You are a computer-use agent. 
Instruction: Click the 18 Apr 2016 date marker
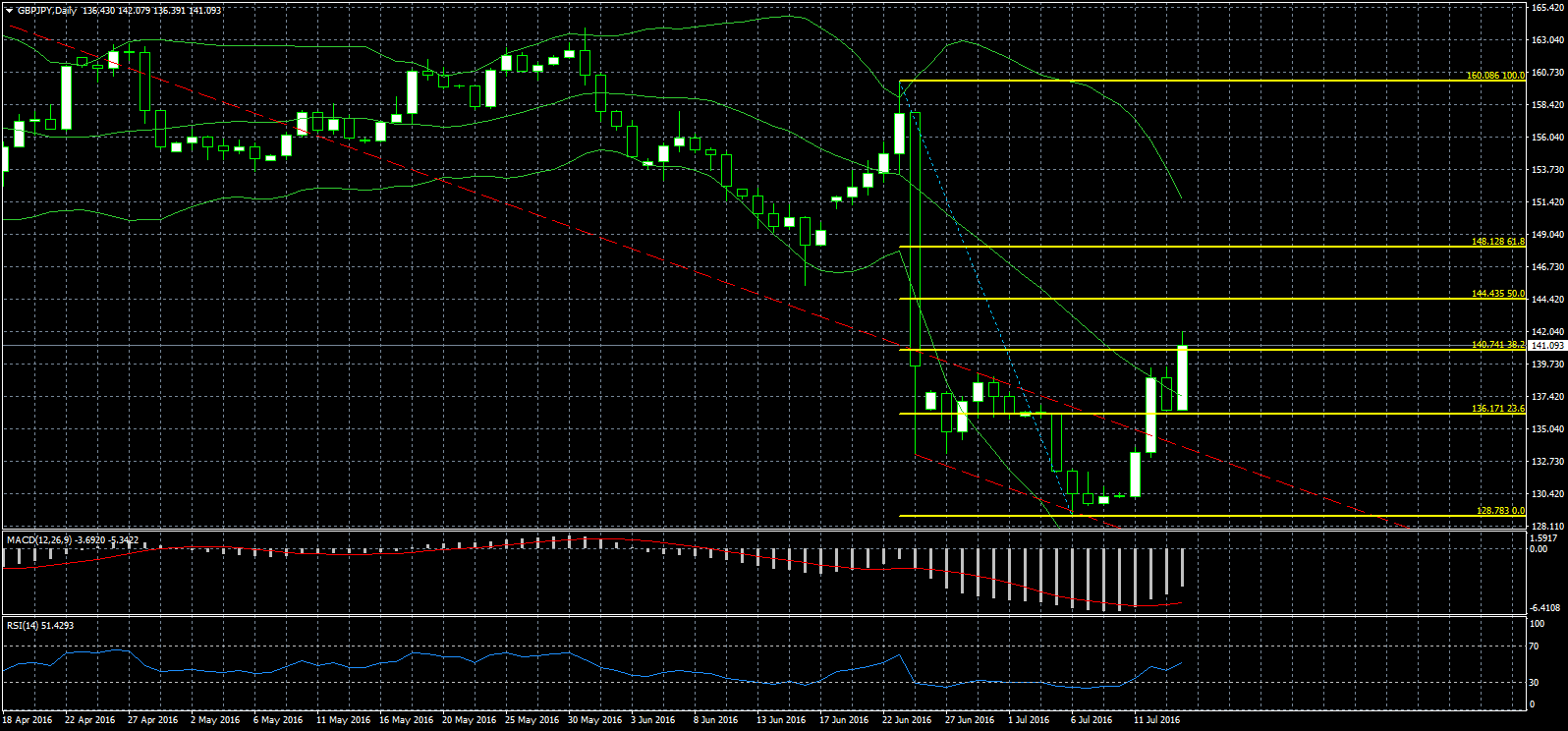coord(28,720)
